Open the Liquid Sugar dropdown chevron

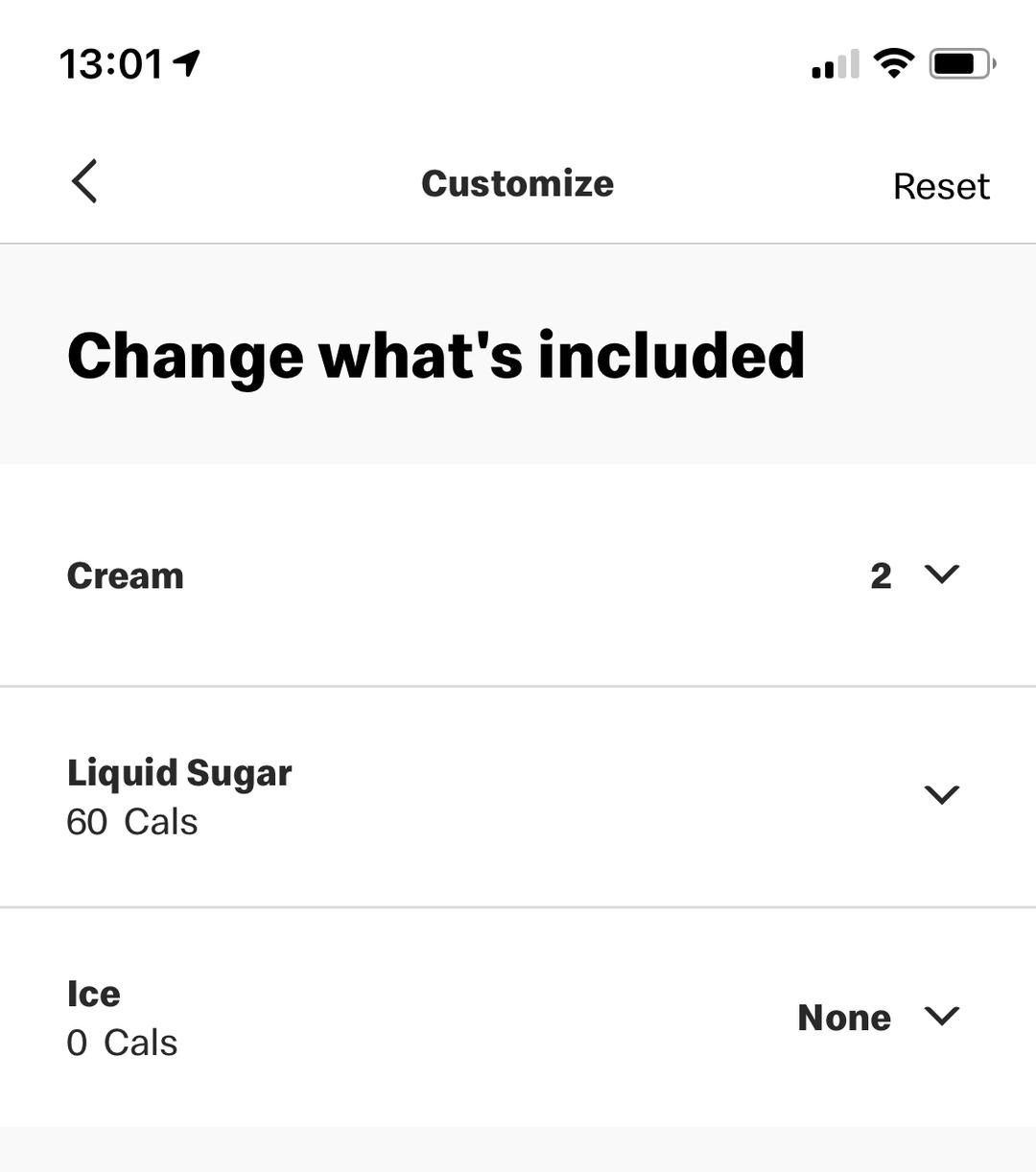coord(941,794)
